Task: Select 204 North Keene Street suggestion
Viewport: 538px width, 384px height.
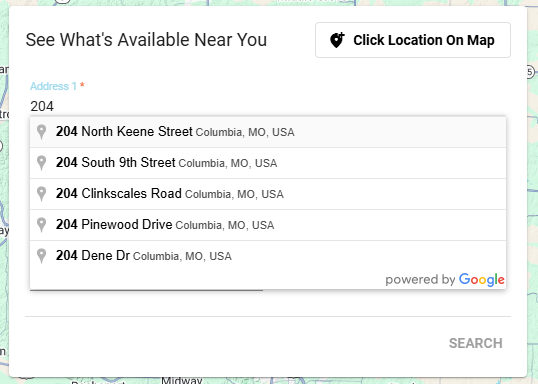Action: point(268,132)
